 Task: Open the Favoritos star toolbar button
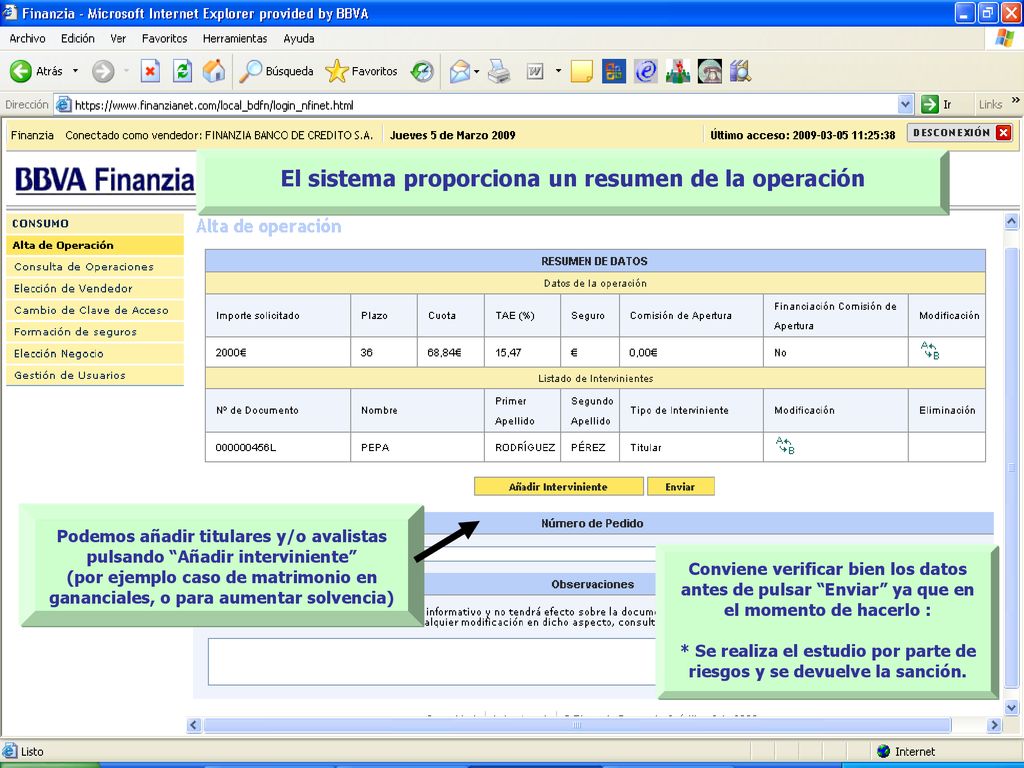(361, 71)
